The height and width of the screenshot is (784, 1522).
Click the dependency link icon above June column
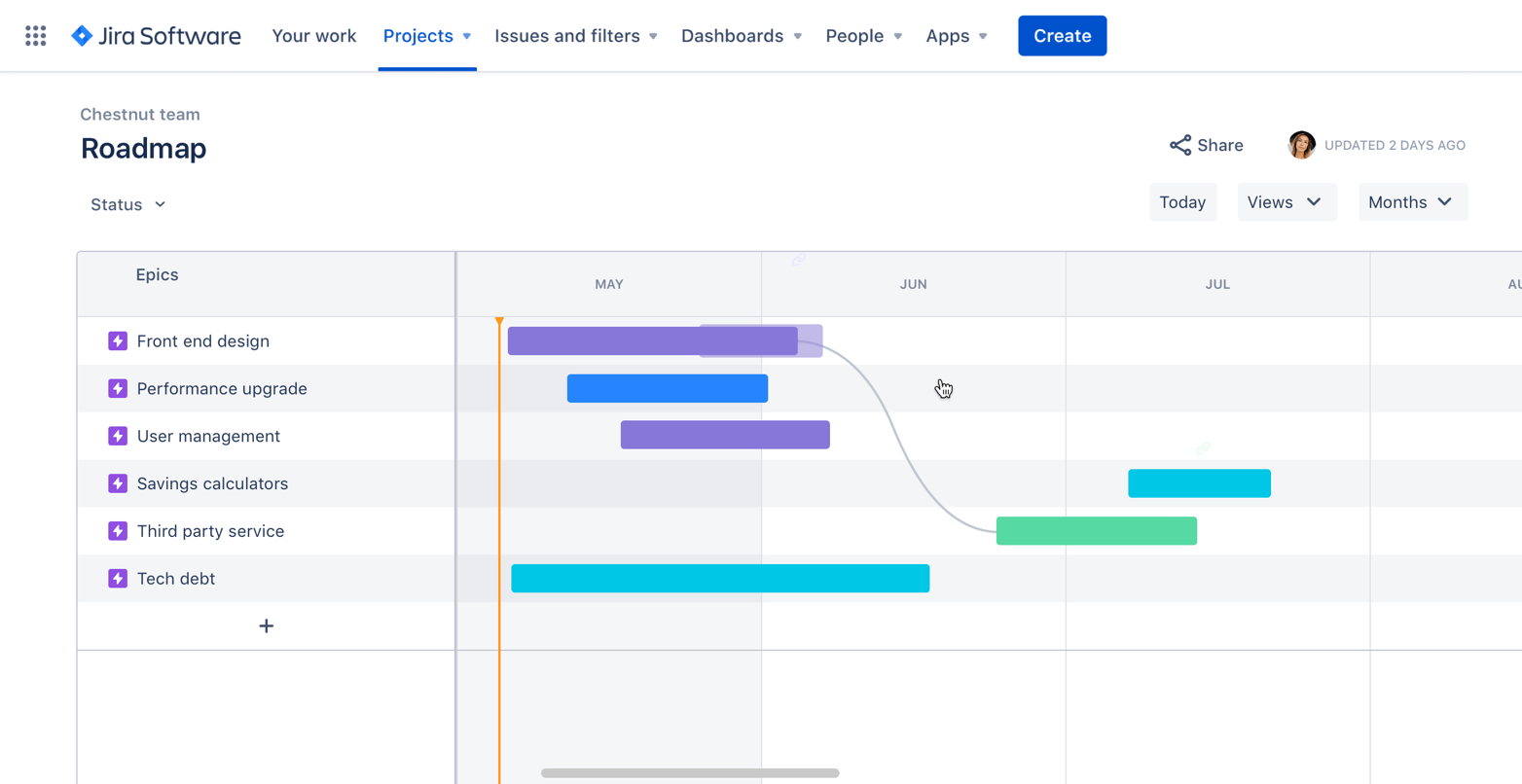(x=799, y=260)
